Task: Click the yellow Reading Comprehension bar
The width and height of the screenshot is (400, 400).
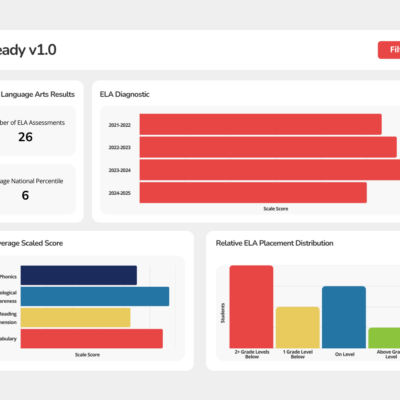Action: 76,318
